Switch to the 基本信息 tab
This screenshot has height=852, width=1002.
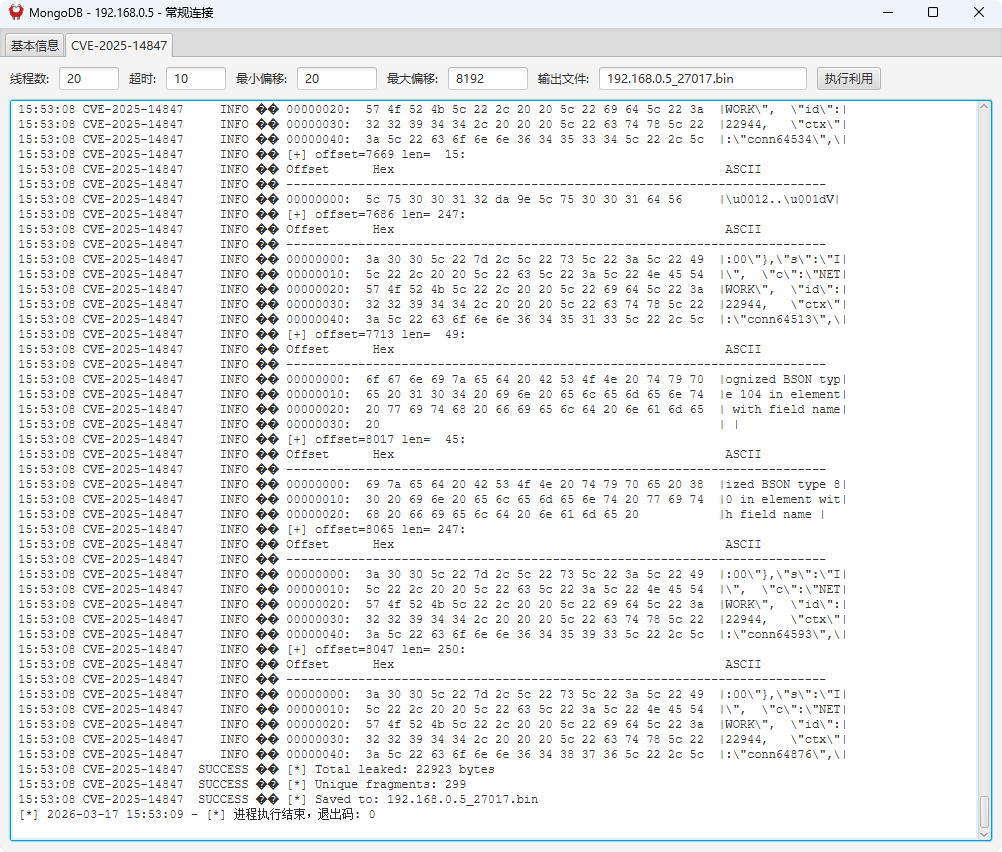point(35,45)
